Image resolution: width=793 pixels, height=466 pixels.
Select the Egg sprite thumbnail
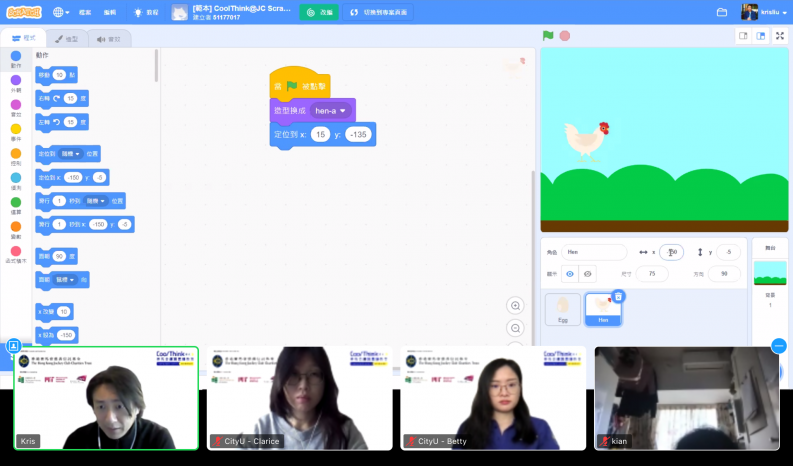pos(562,307)
